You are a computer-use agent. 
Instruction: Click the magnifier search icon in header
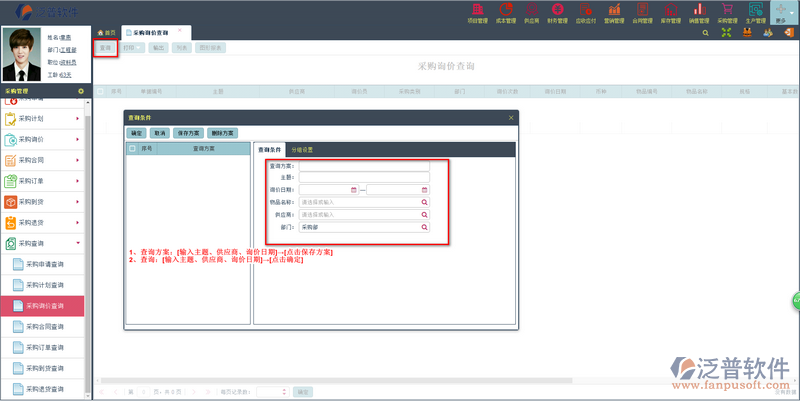coord(705,33)
